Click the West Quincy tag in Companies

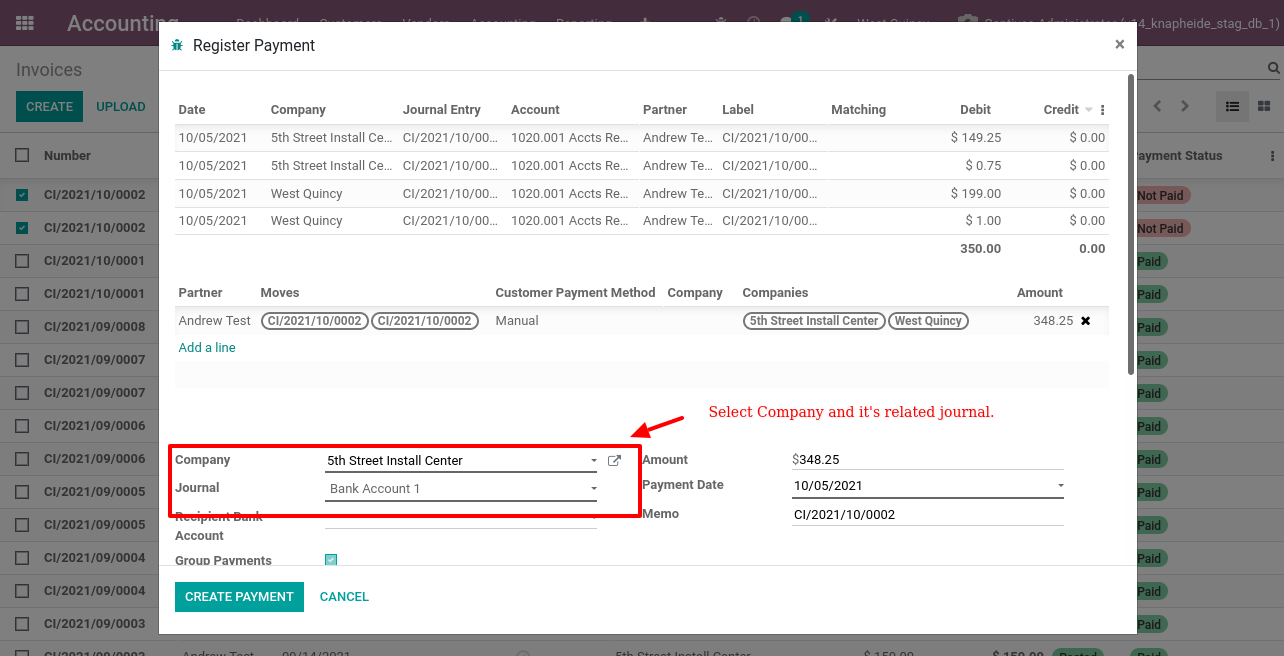click(928, 321)
